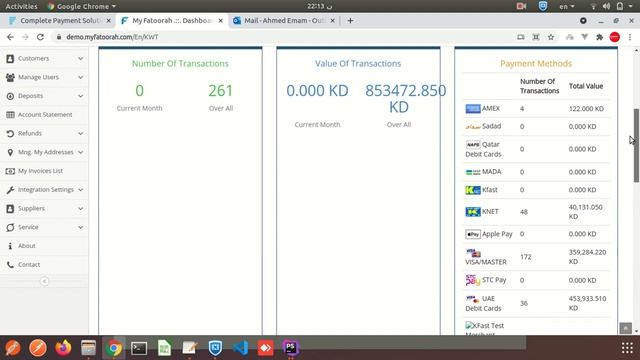Click the Suppliers sidebar icon
Viewport: 640px width, 360px height.
click(x=10, y=209)
